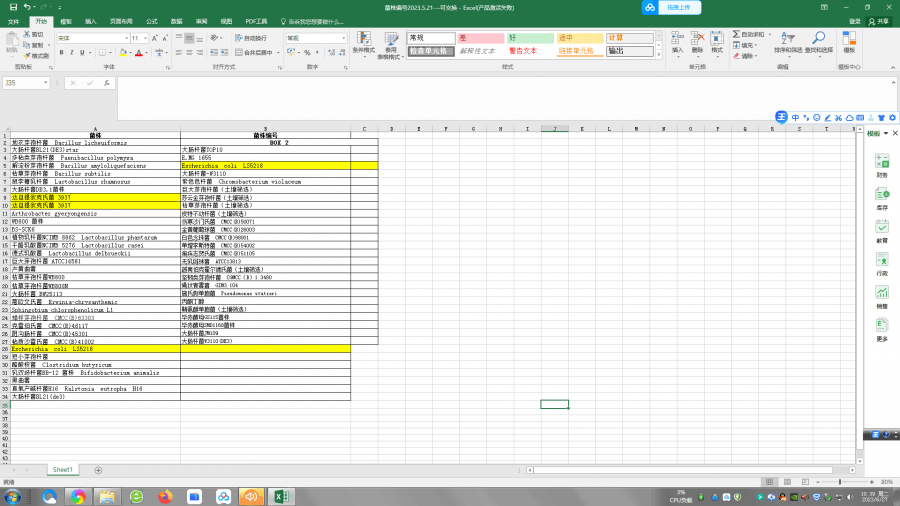Toggle bold formatting in the font group
900x506 pixels.
(61, 52)
